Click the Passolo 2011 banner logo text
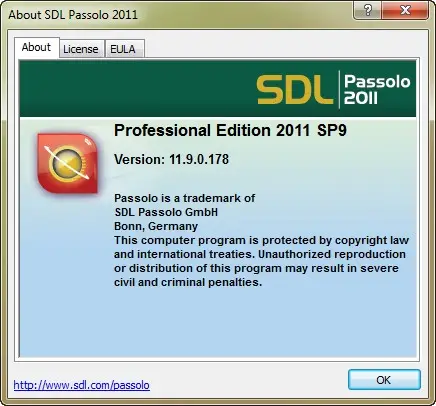Image resolution: width=436 pixels, height=406 pixels. (x=377, y=89)
